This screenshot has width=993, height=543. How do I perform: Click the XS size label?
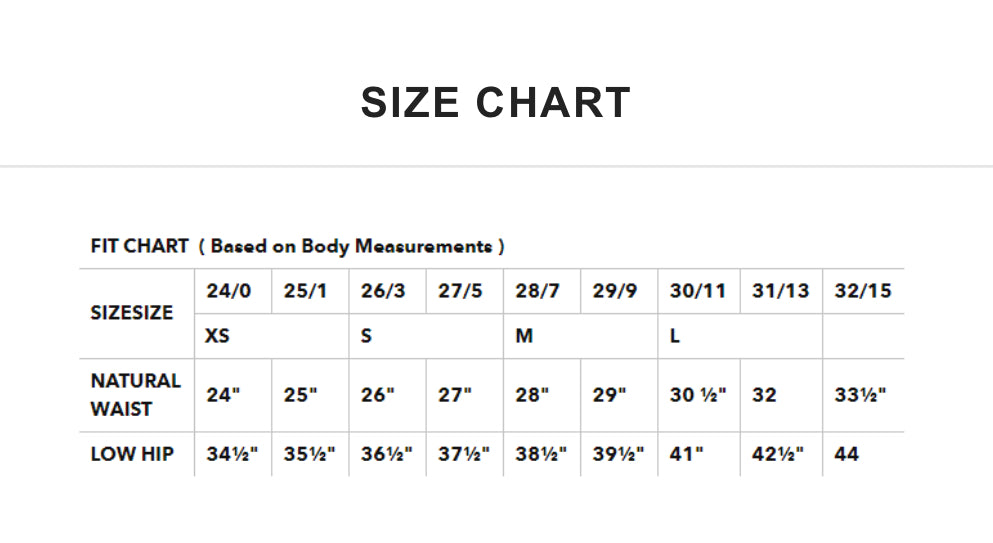217,336
